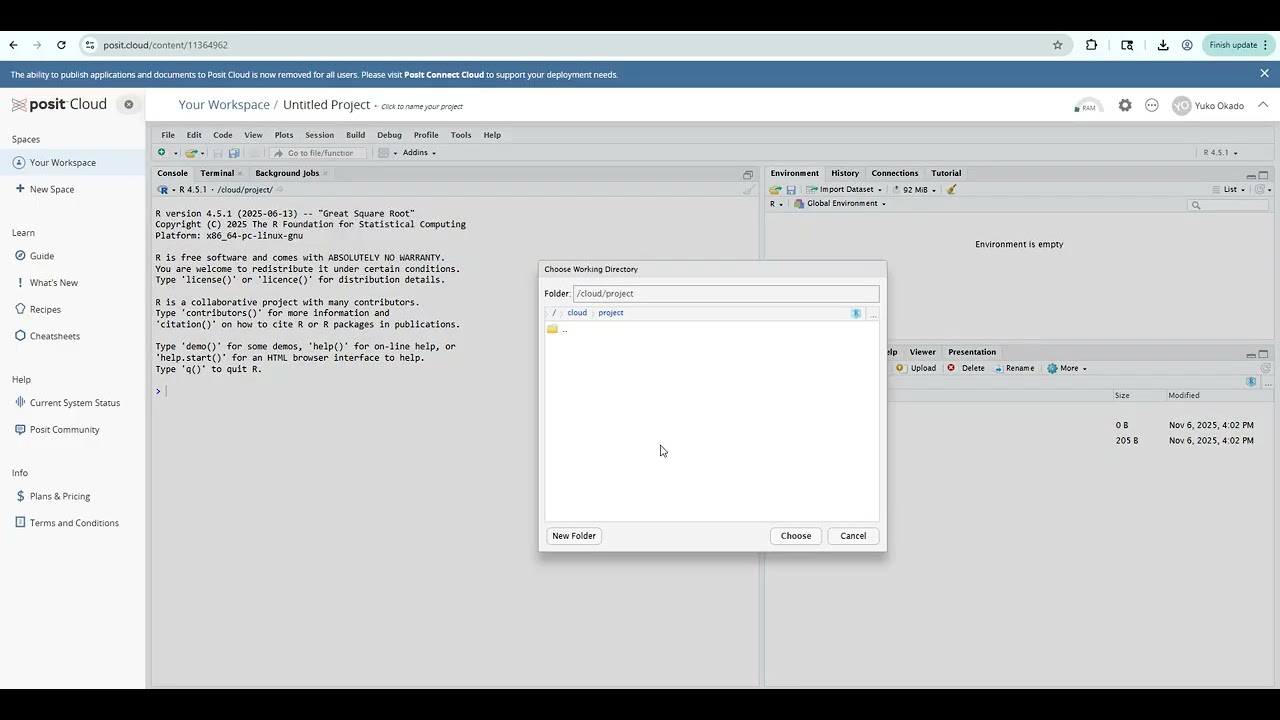1280x720 pixels.
Task: Click the Choose button in the dialog
Action: (x=796, y=536)
